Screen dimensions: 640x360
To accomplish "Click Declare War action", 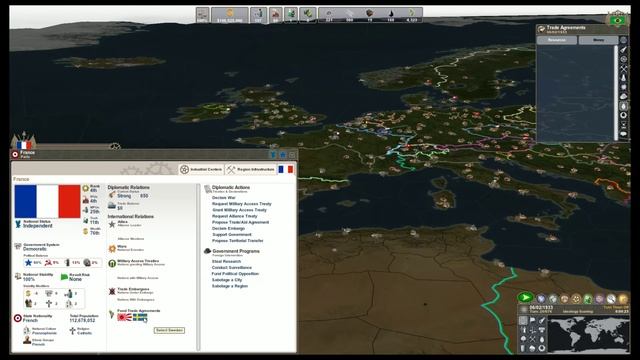I will point(224,198).
